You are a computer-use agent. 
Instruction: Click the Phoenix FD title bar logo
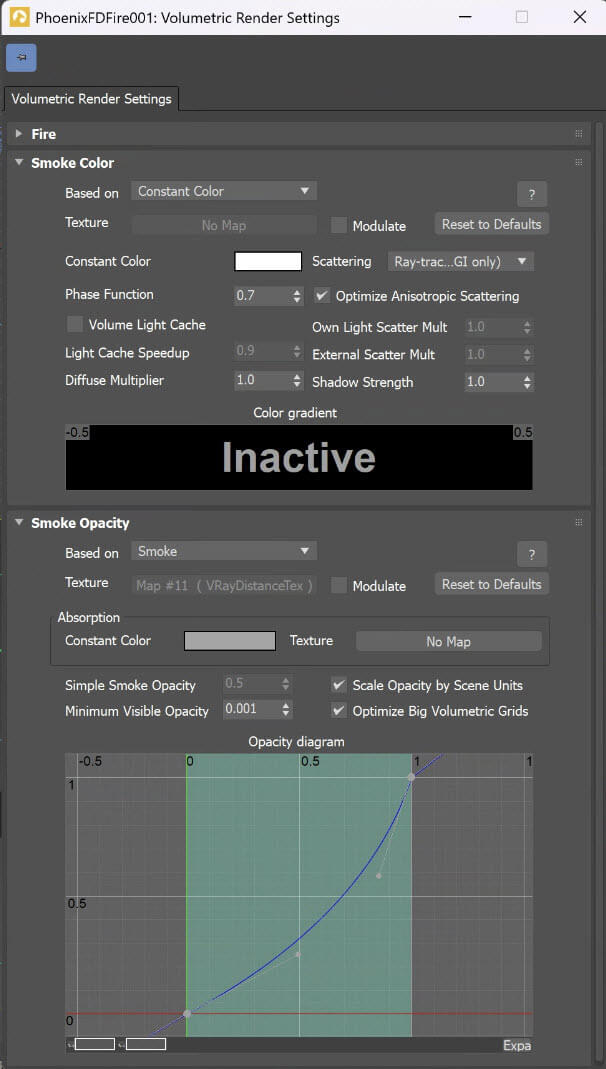[19, 17]
